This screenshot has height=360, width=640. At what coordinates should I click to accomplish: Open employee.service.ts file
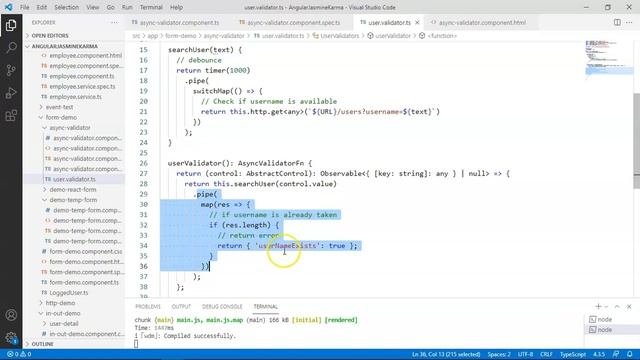(x=76, y=97)
